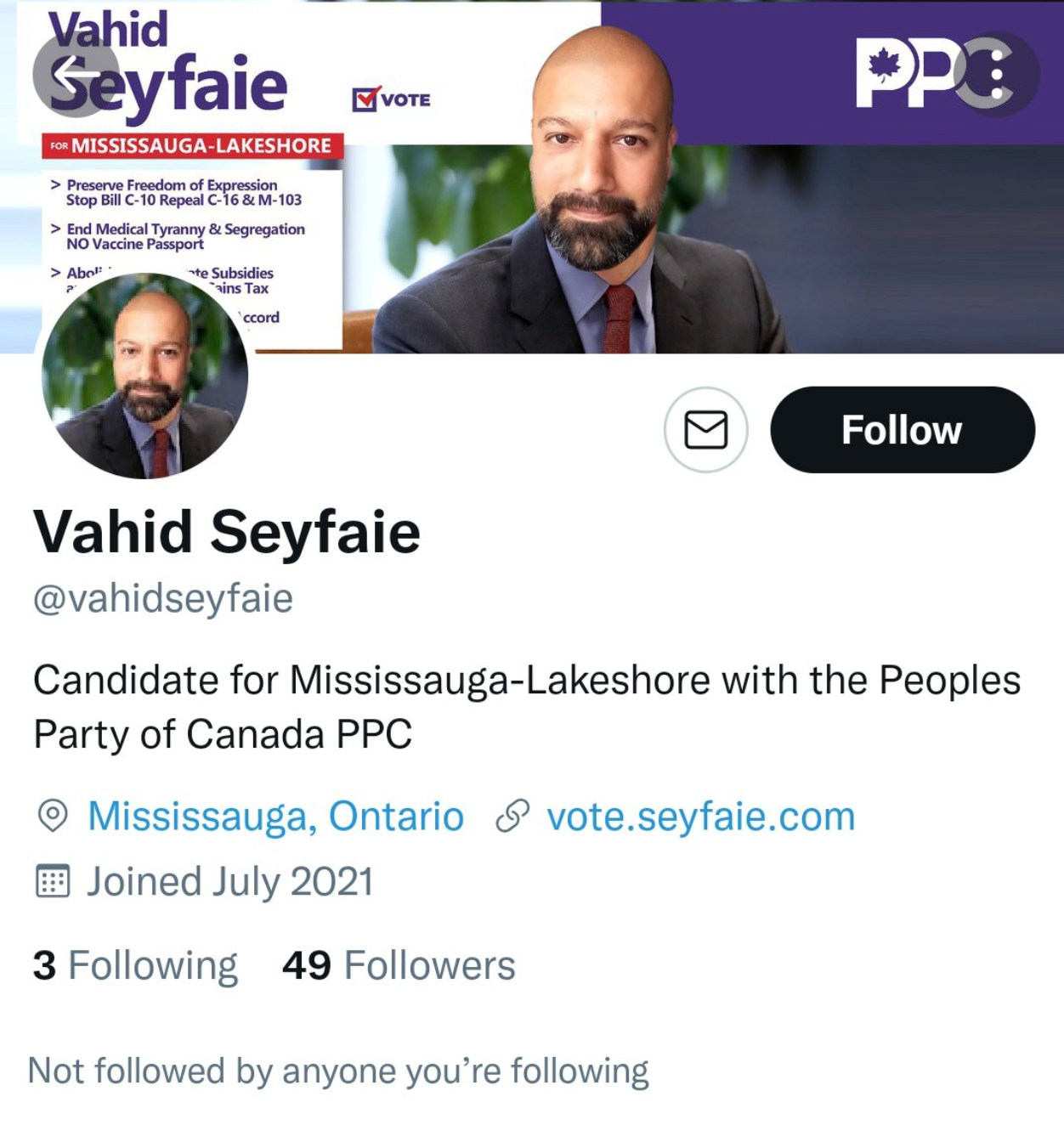Viewport: 1064px width, 1125px height.
Task: Click the chain link icon
Action: (512, 816)
